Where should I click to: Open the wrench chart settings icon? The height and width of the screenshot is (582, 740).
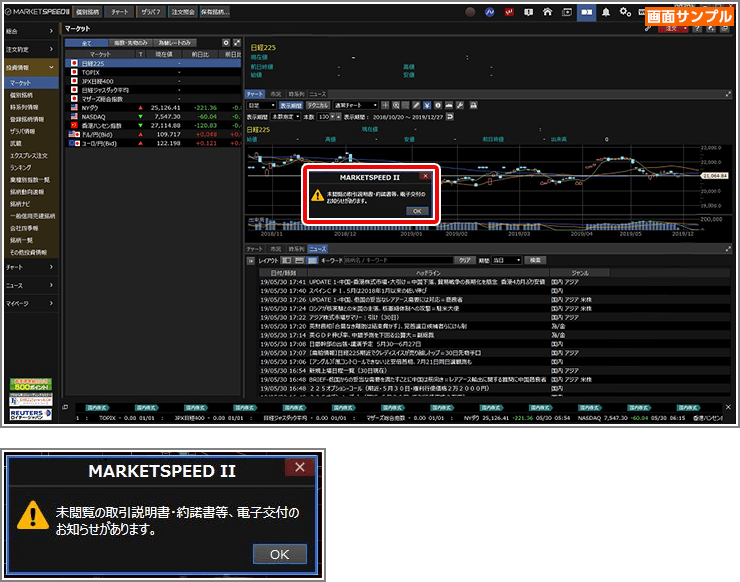[460, 105]
